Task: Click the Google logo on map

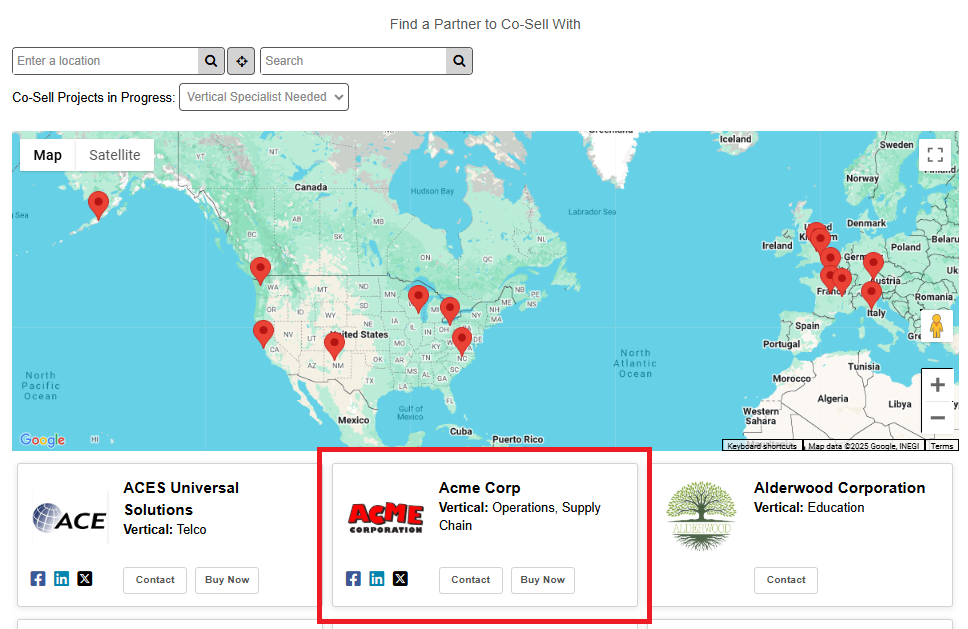Action: (x=43, y=439)
